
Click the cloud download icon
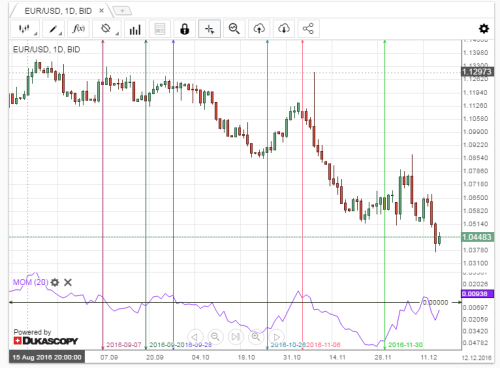(x=284, y=29)
